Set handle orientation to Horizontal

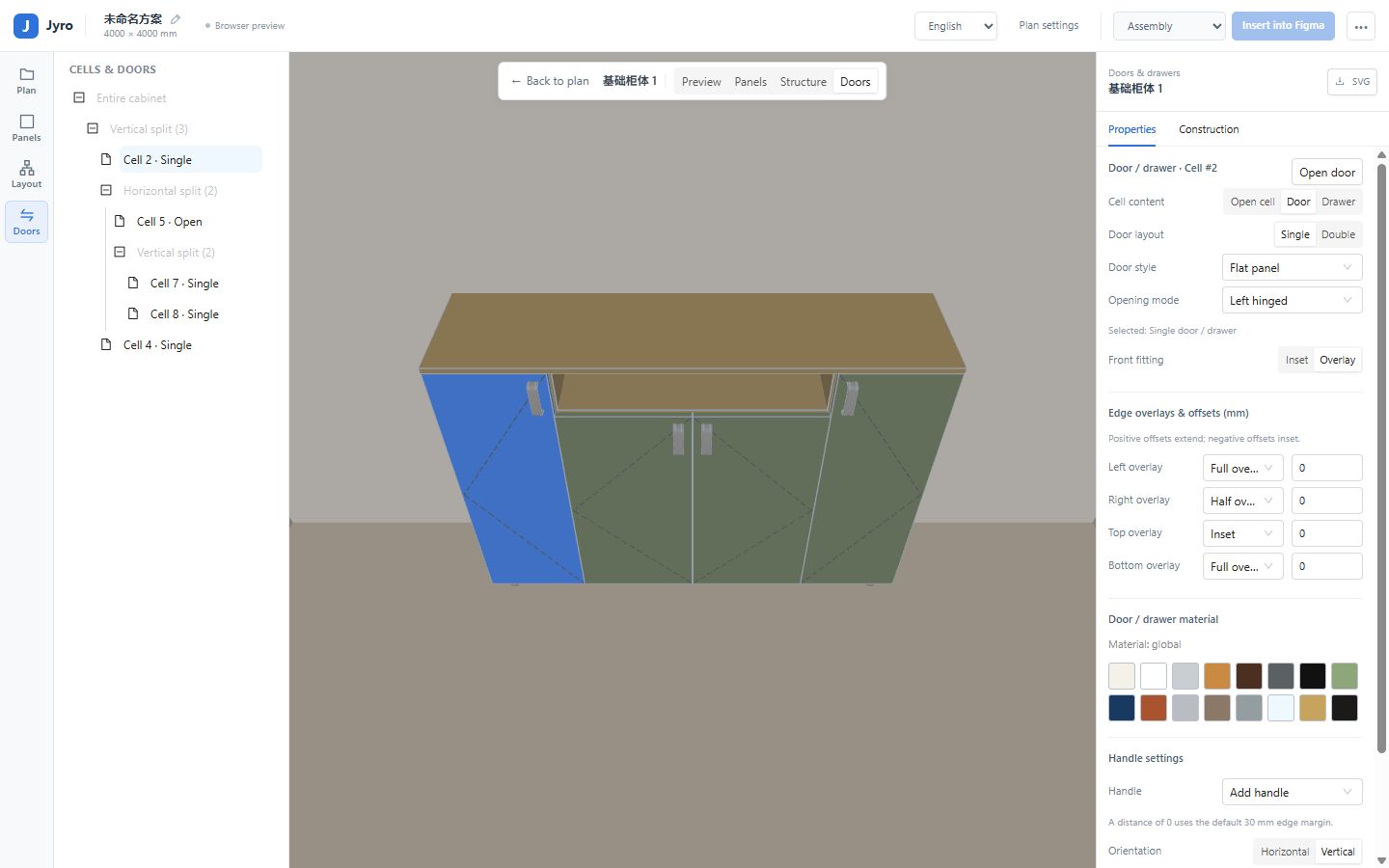[1285, 852]
